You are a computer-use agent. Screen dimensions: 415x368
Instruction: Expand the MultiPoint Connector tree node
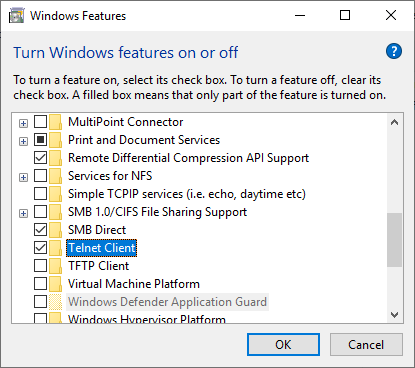[23, 124]
